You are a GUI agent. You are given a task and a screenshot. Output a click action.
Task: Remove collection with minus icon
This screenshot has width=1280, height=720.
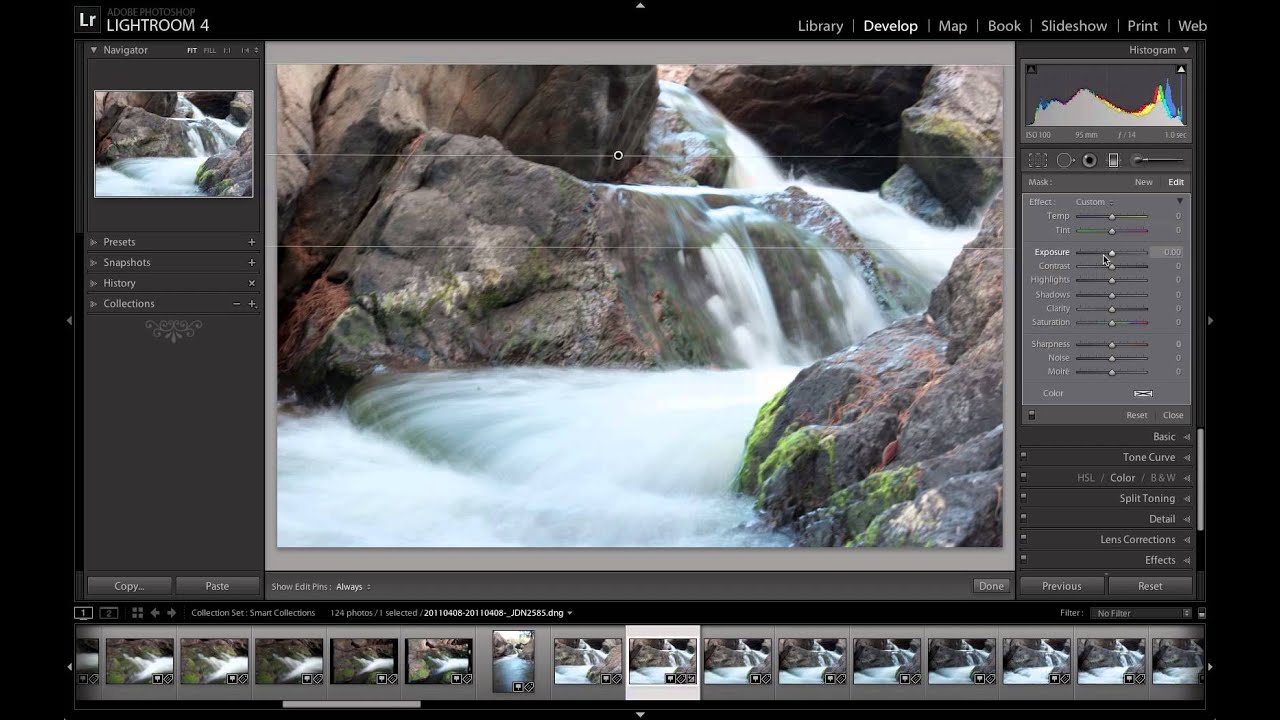(x=236, y=303)
